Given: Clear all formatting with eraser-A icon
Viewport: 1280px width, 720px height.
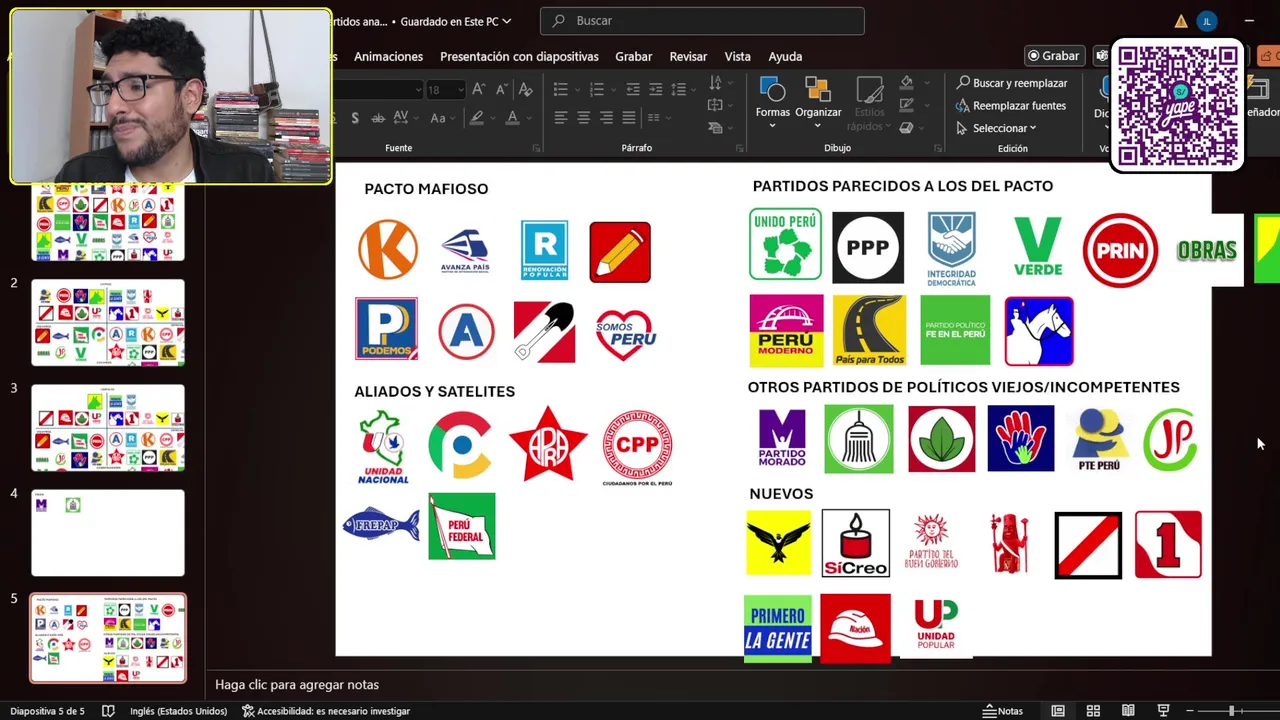Looking at the screenshot, I should point(526,90).
